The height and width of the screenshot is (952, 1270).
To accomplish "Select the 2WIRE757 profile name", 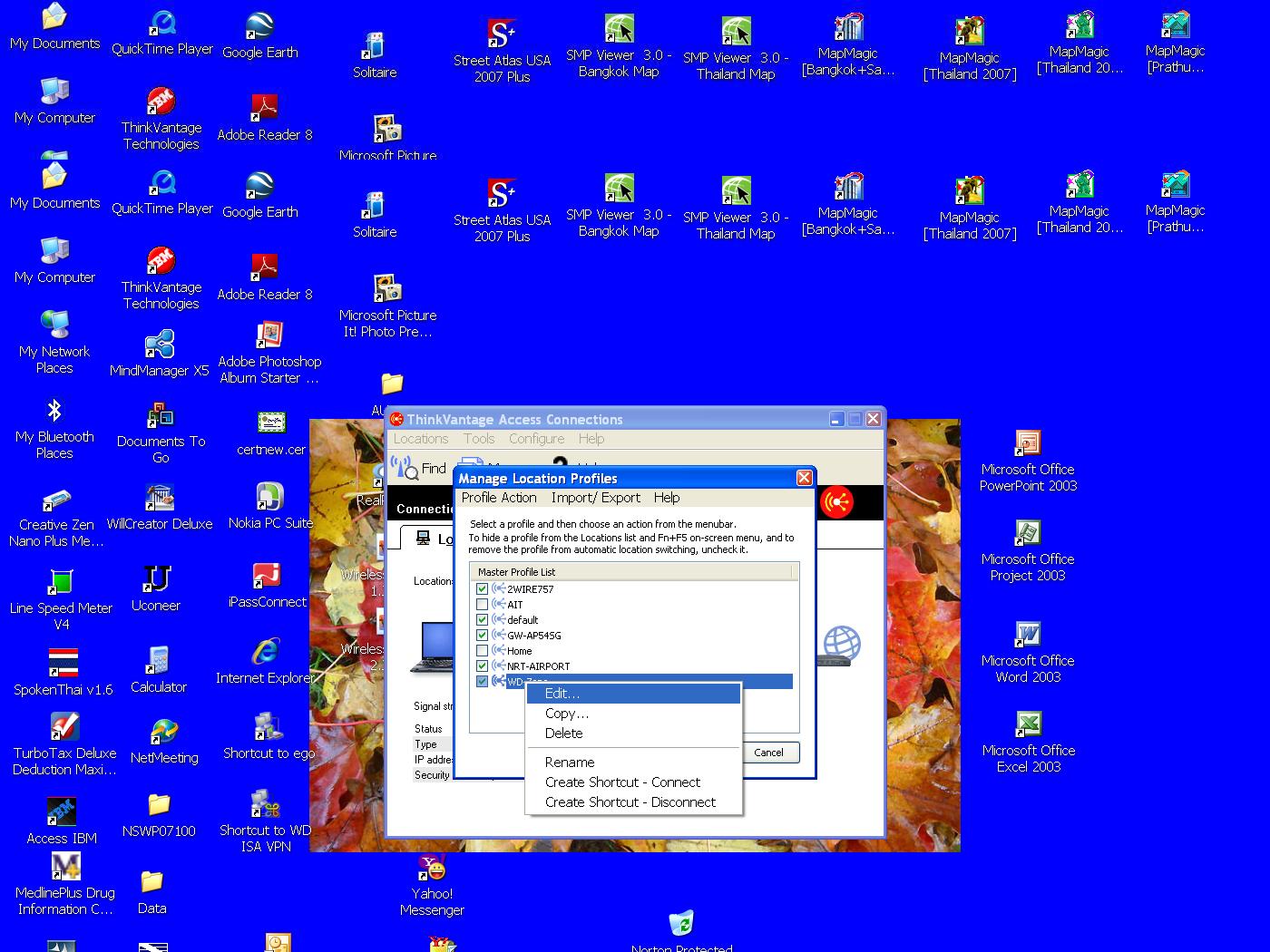I will click(x=531, y=589).
